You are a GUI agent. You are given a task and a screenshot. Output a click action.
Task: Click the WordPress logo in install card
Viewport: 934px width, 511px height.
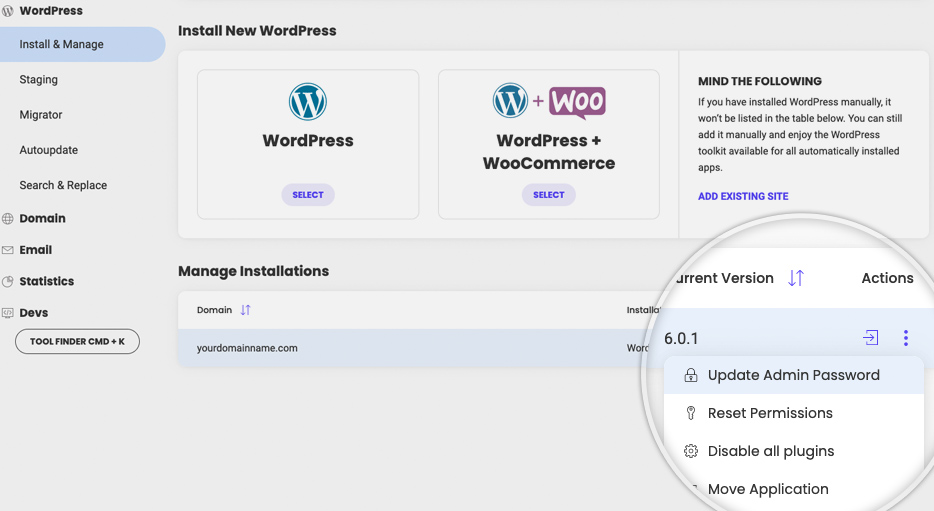(308, 102)
